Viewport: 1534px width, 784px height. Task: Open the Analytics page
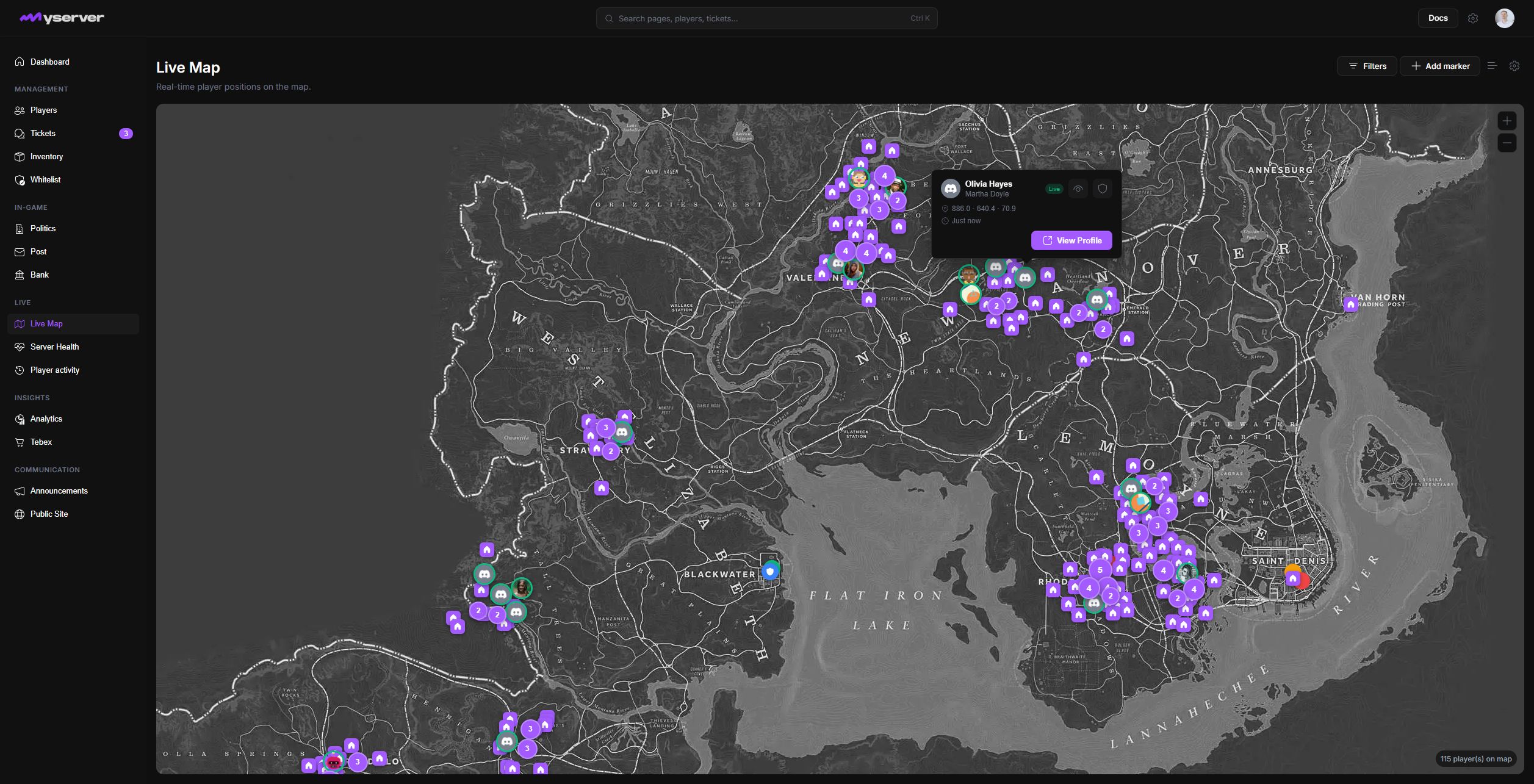[x=73, y=419]
